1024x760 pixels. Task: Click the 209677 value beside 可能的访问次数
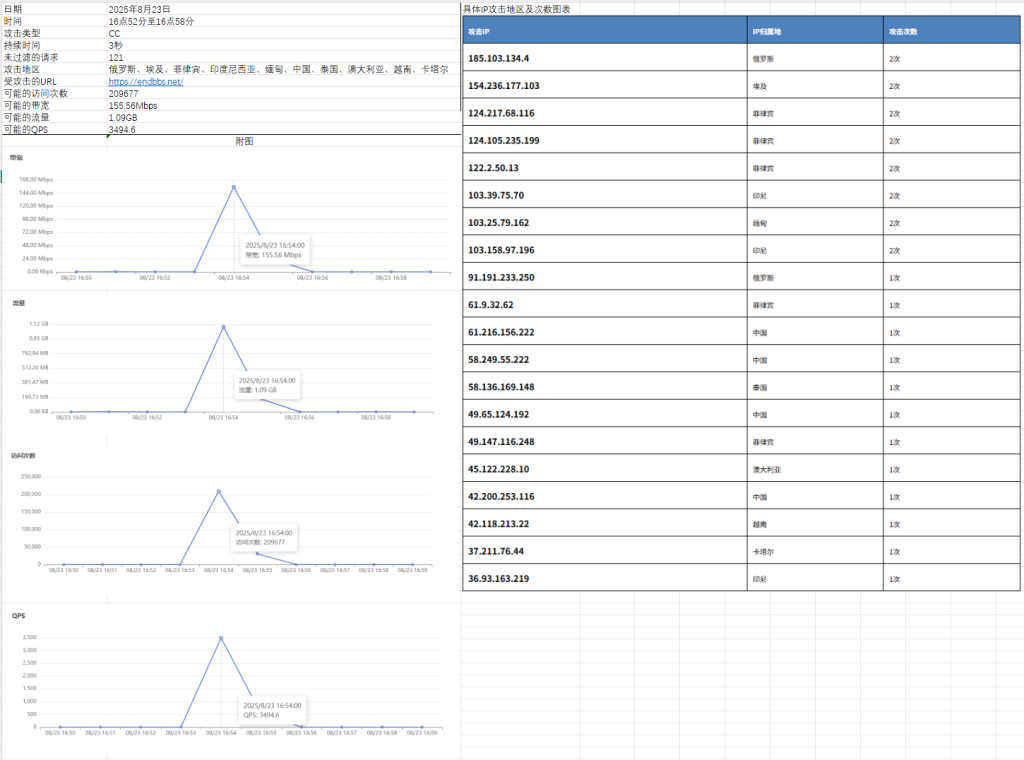[x=125, y=93]
